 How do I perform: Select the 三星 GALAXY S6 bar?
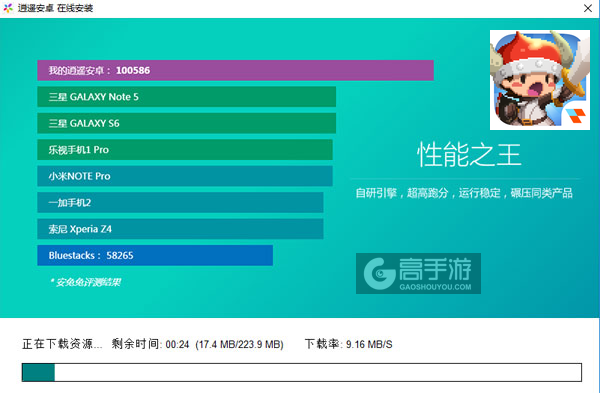coord(186,123)
